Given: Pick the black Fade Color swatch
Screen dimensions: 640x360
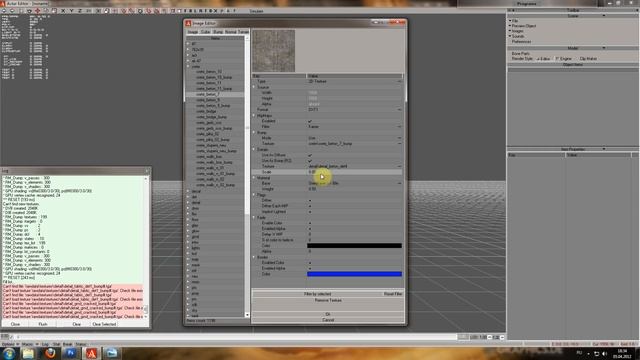Looking at the screenshot, I should pos(354,246).
